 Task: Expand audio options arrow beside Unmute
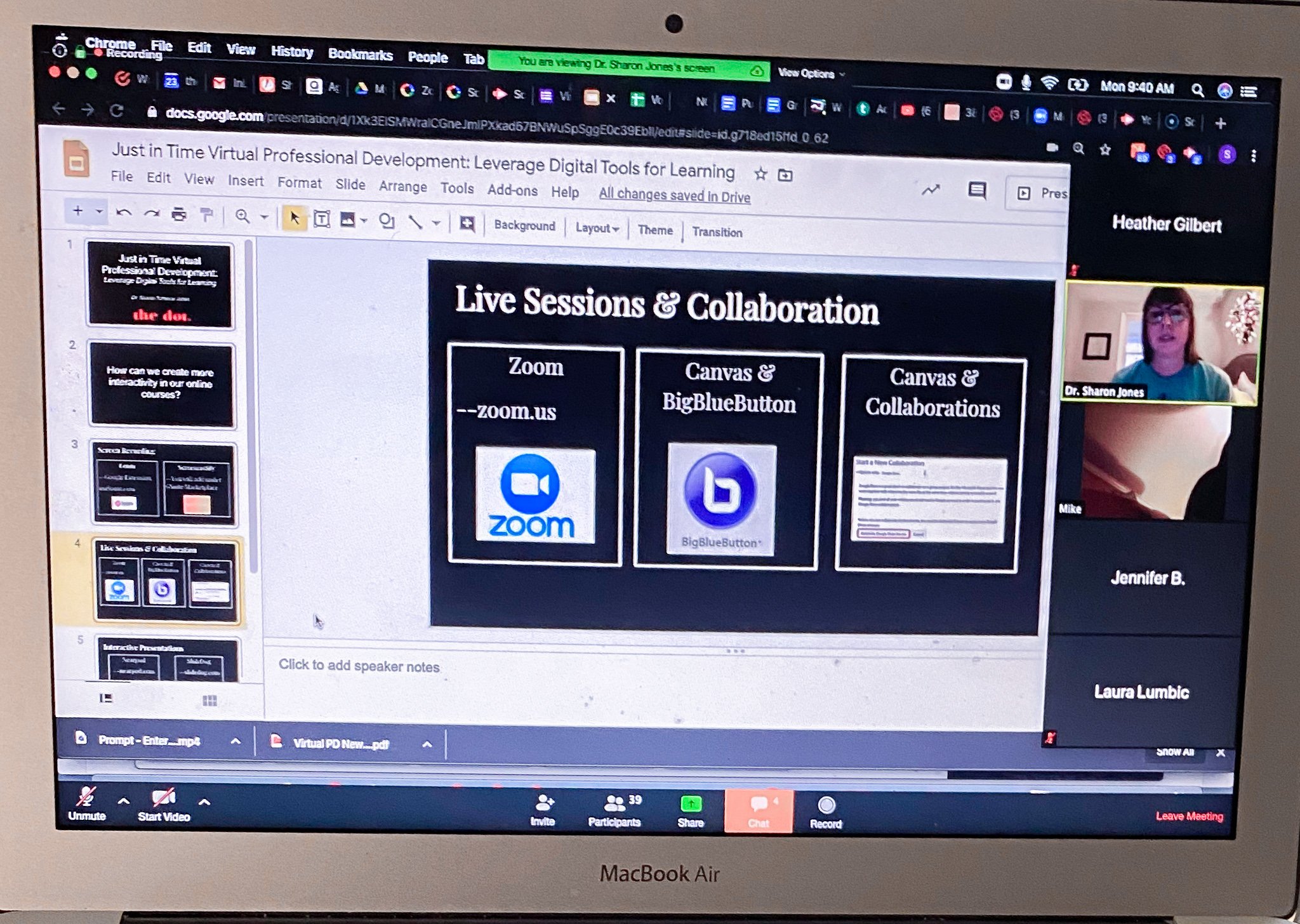point(124,802)
